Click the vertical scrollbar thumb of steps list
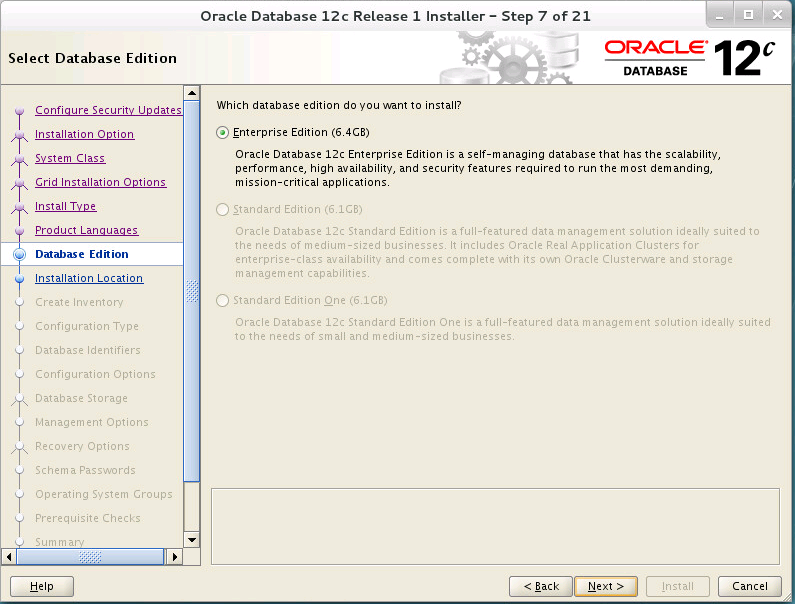This screenshot has width=795, height=604. pyautogui.click(x=192, y=291)
